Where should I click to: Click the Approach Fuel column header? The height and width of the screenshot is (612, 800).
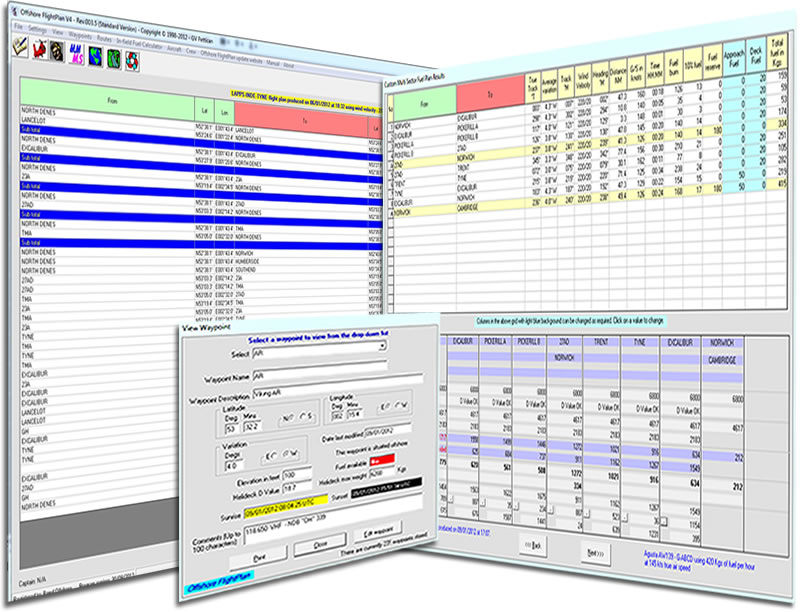tap(734, 59)
